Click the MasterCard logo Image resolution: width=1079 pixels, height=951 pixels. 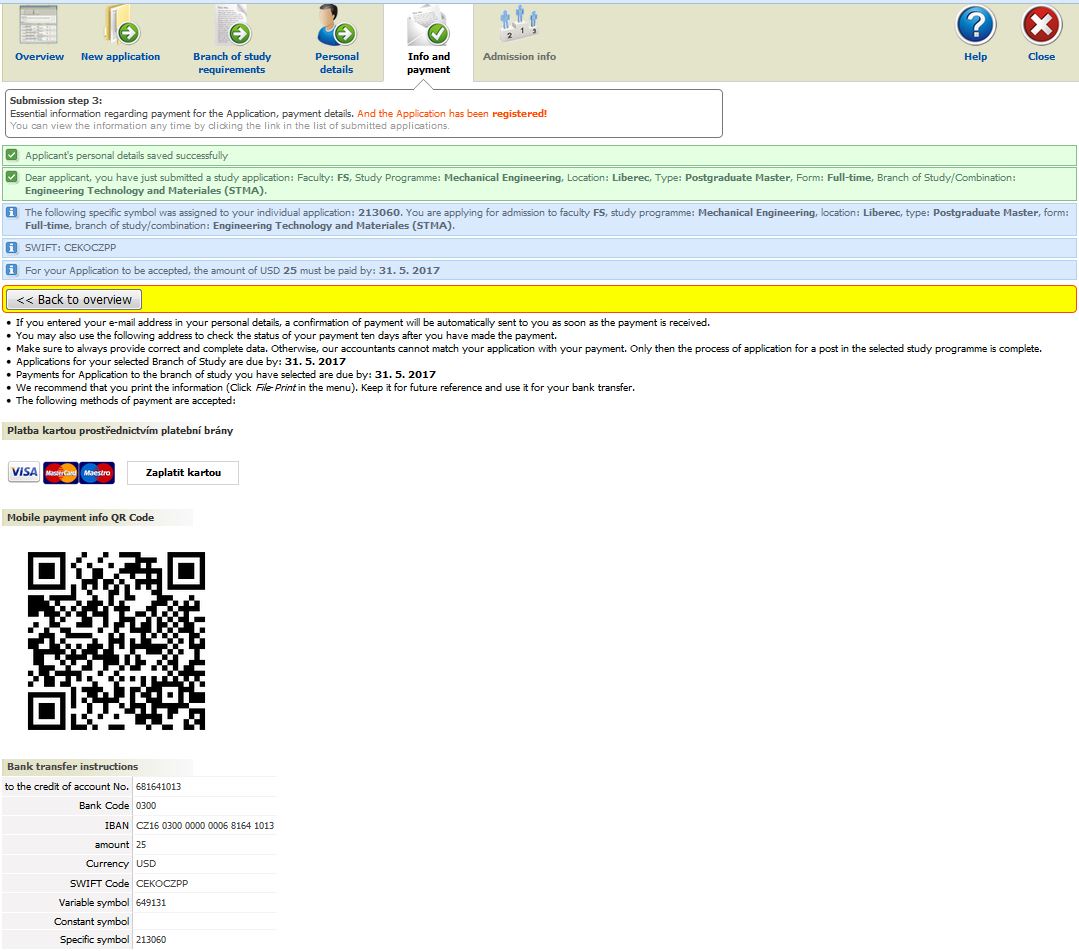[61, 473]
